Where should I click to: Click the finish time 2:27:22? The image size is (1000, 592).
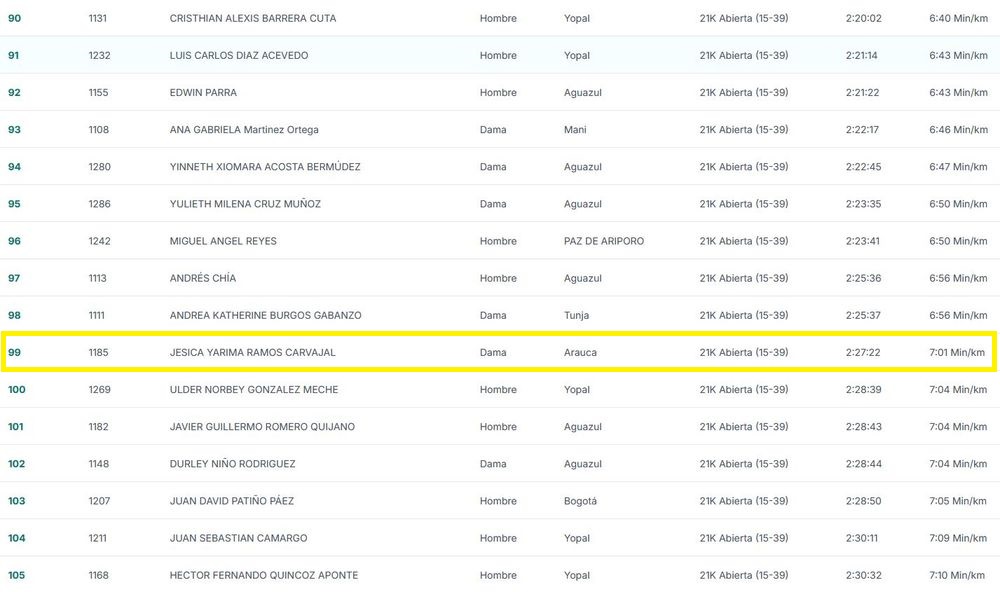863,352
